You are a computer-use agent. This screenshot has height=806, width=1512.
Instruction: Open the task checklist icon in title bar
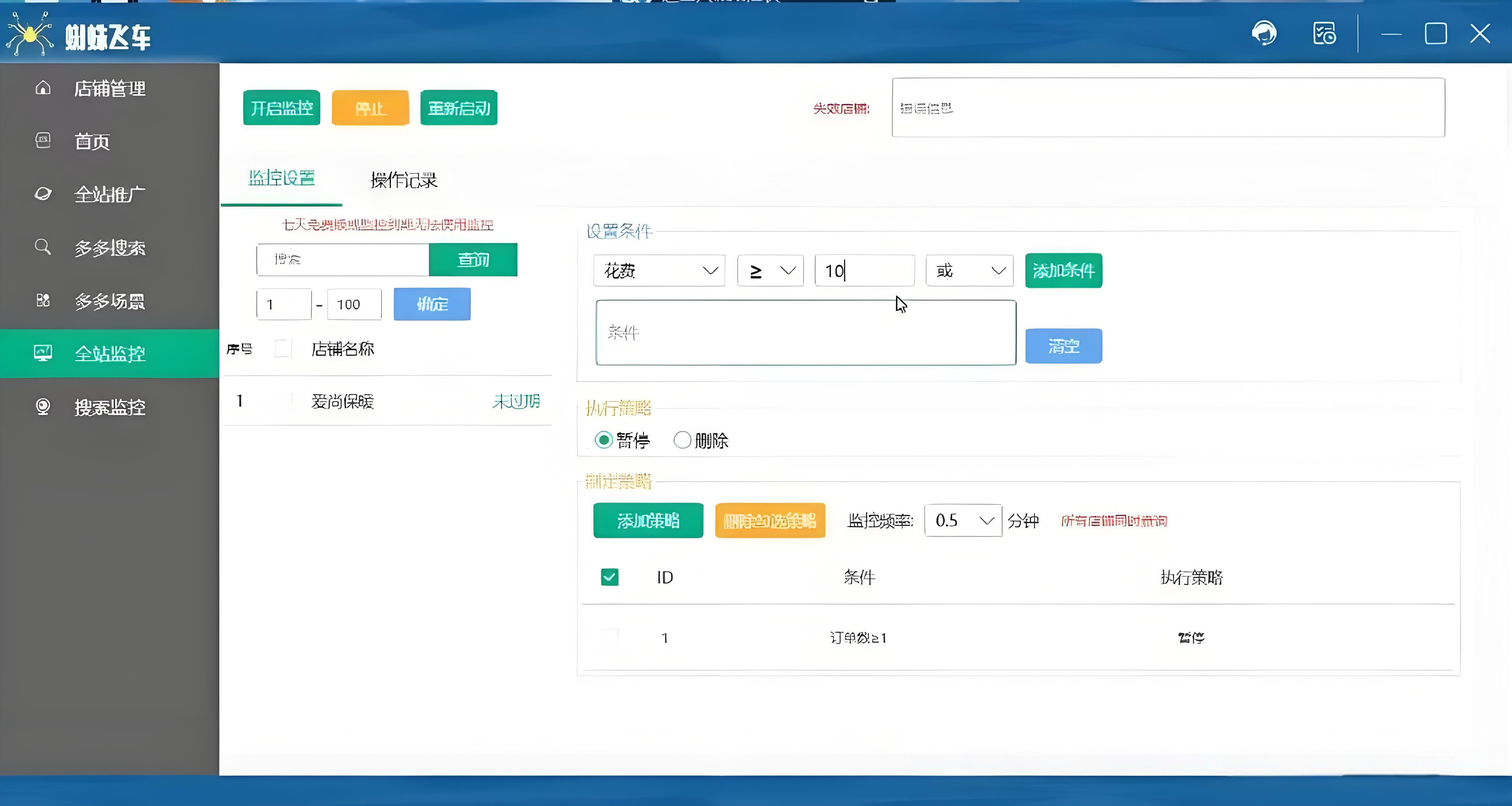1324,33
